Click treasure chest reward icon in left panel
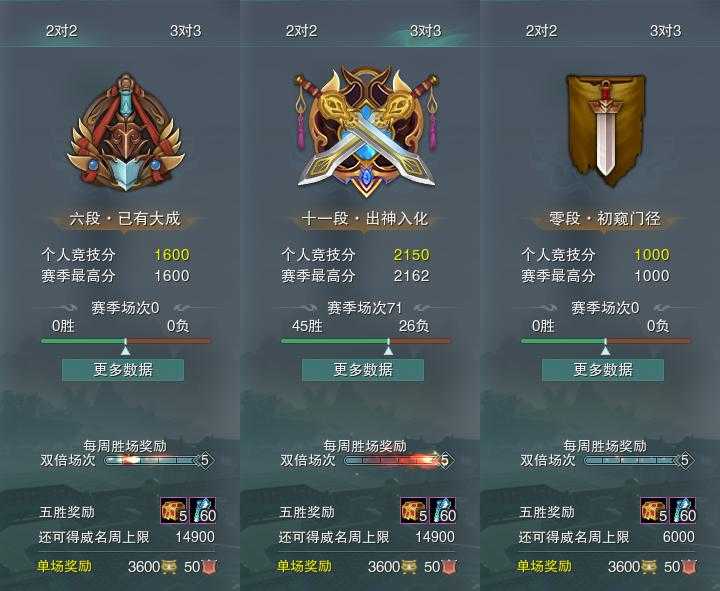The image size is (720, 591). coord(174,511)
